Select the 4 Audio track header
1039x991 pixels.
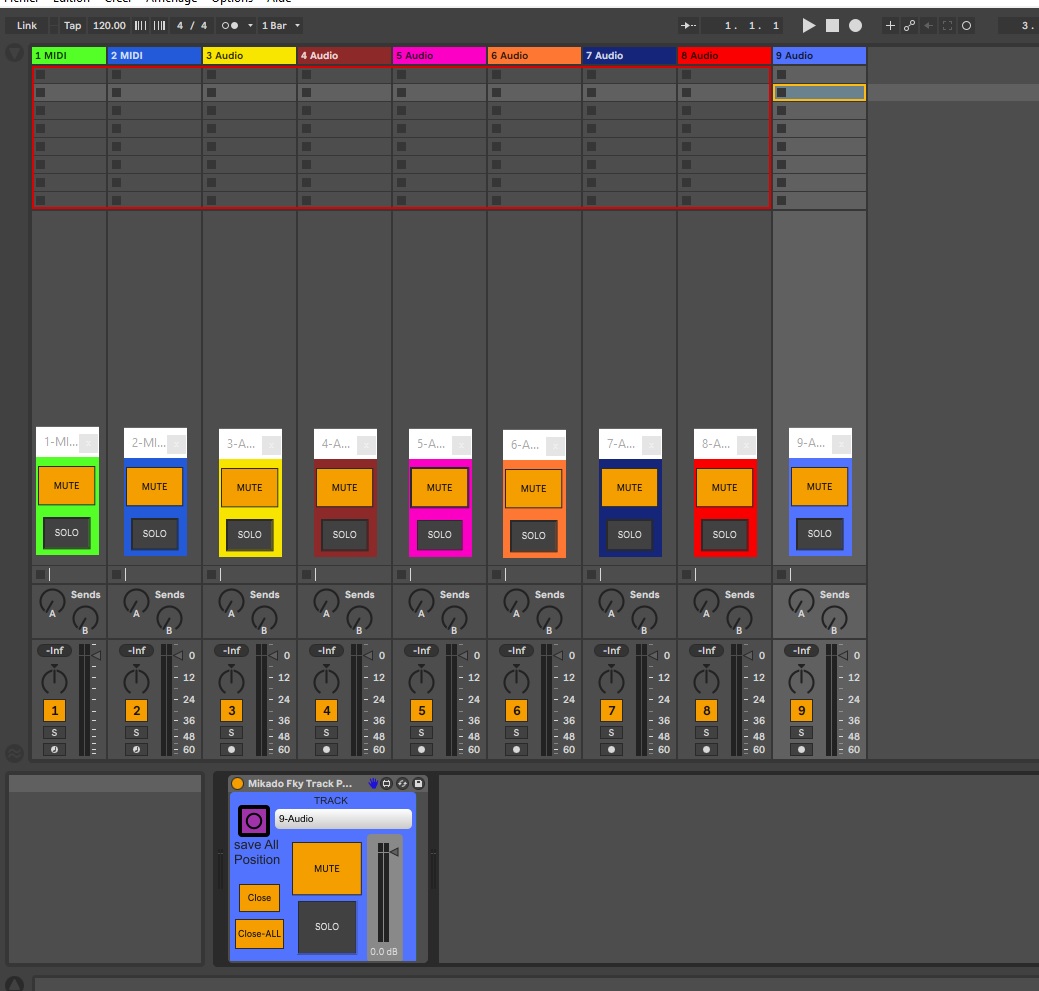[x=344, y=56]
